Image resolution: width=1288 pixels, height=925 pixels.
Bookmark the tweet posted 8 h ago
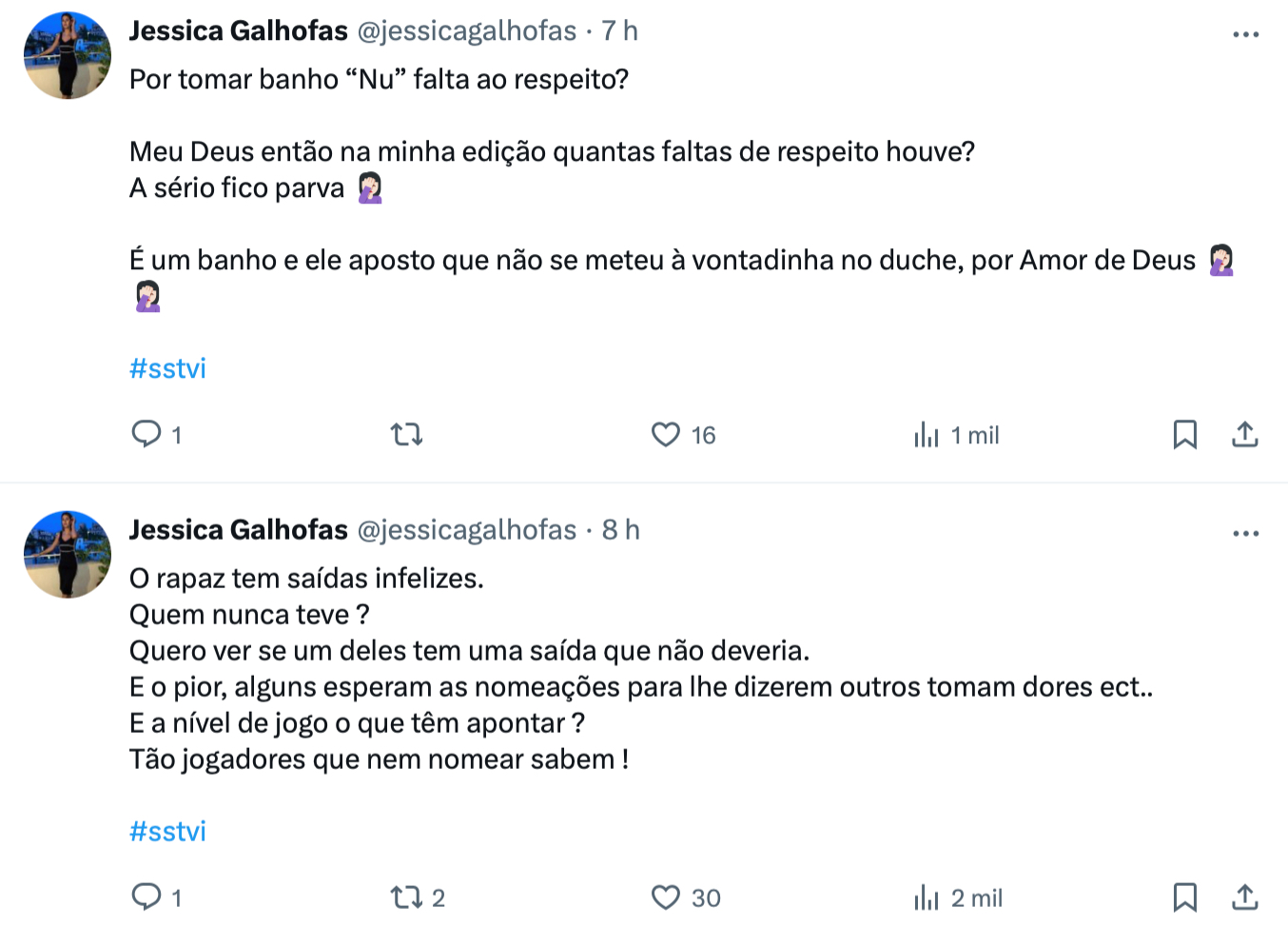coord(1184,897)
